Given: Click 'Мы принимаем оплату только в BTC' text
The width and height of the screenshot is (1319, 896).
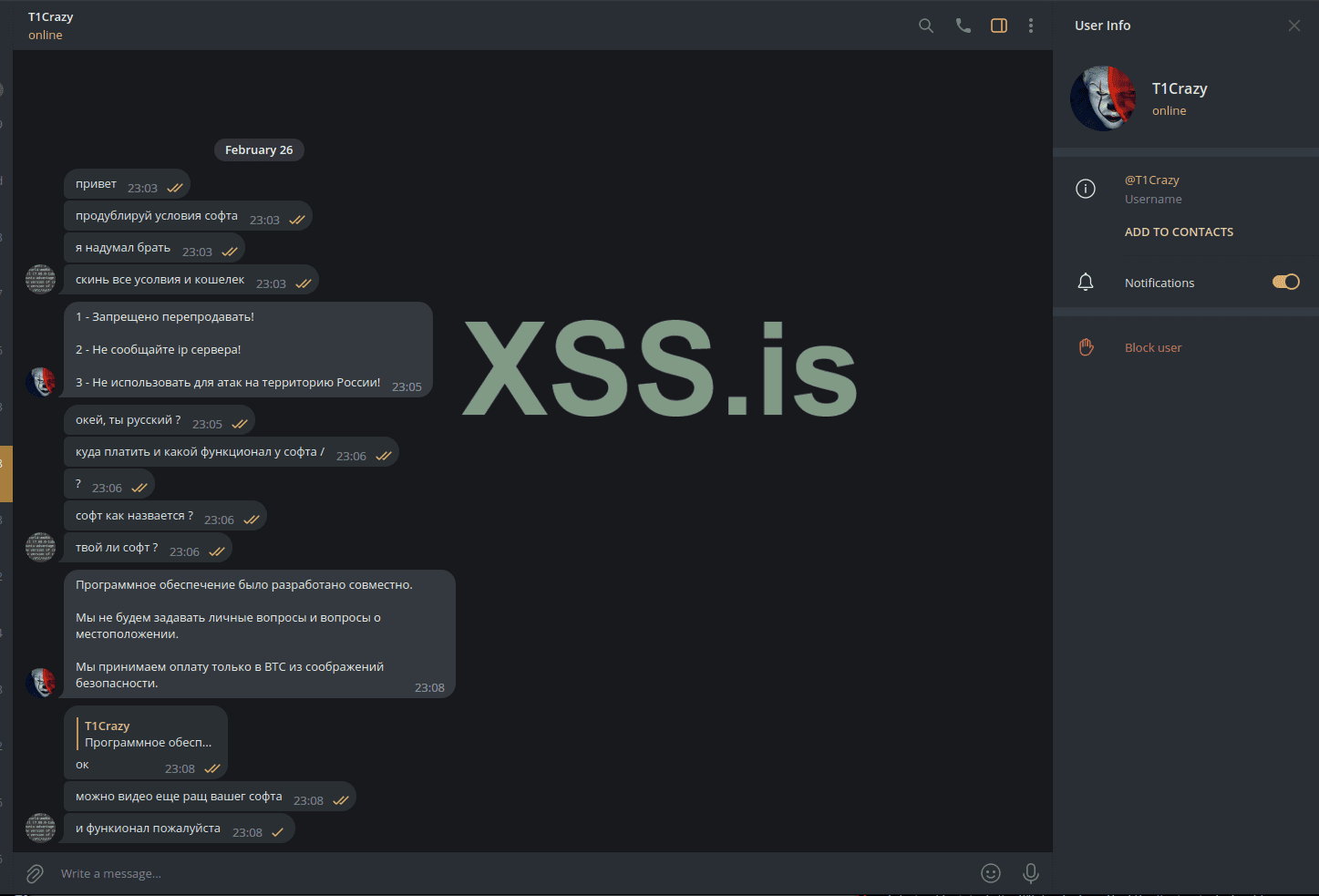Looking at the screenshot, I should [x=230, y=675].
